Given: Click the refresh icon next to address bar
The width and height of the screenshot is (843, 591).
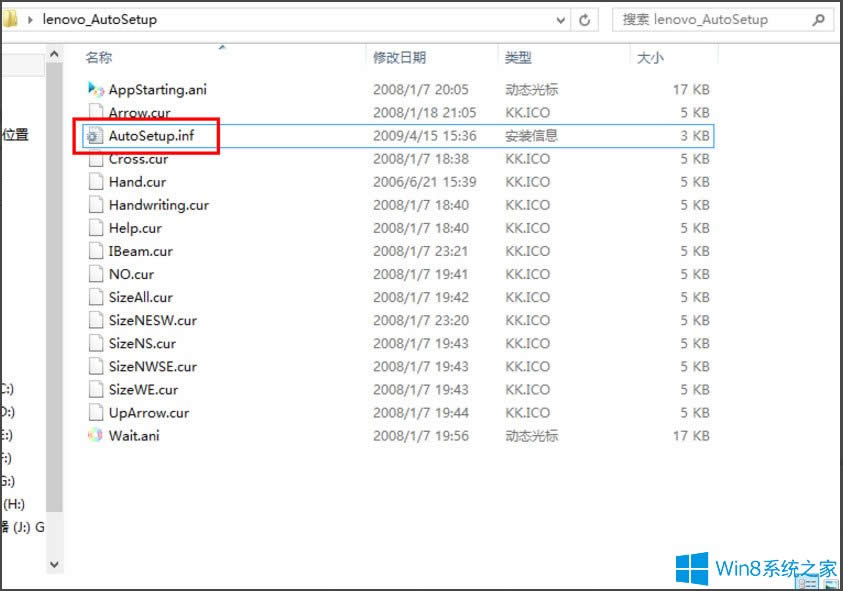Looking at the screenshot, I should [583, 19].
